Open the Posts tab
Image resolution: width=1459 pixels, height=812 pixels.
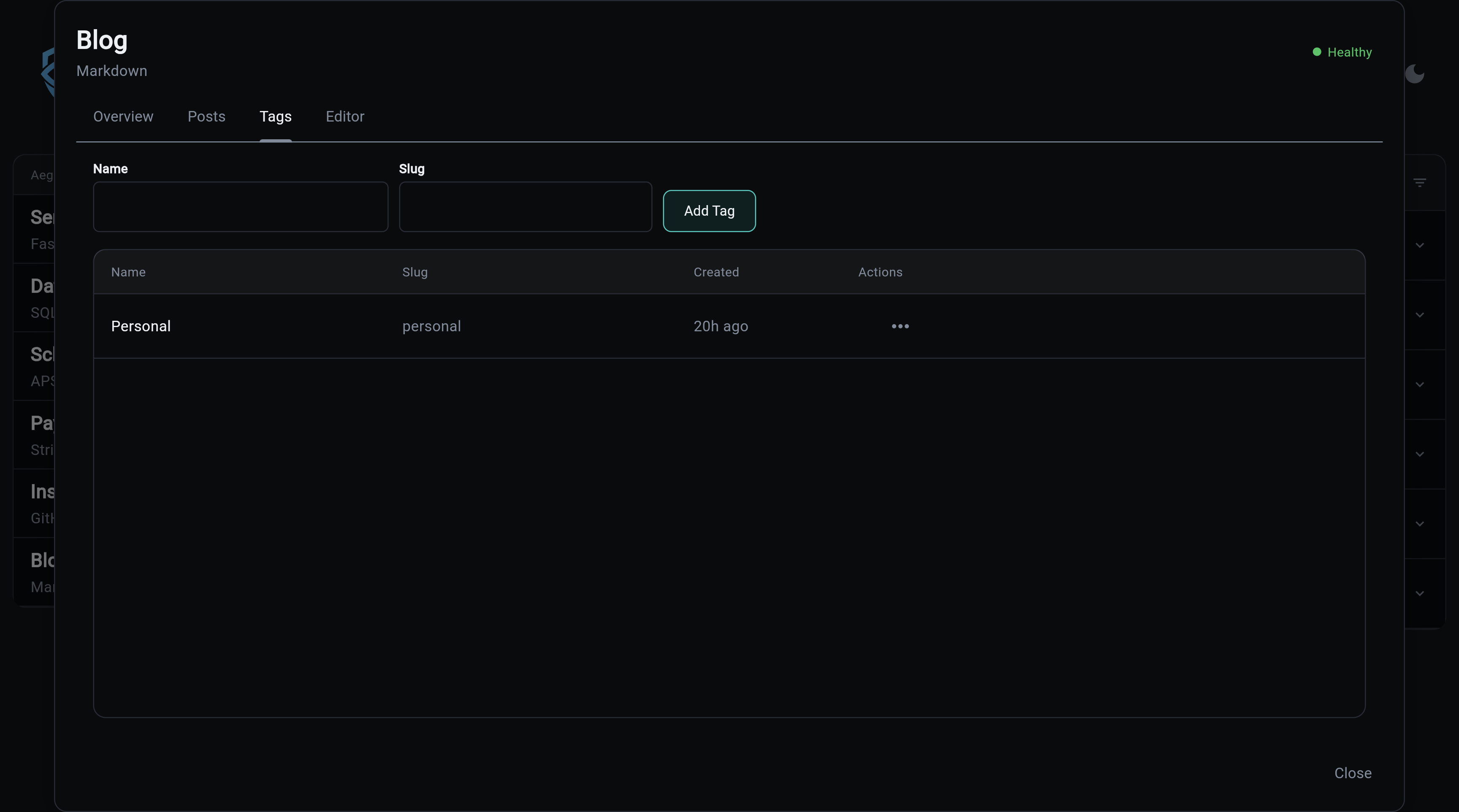(206, 116)
